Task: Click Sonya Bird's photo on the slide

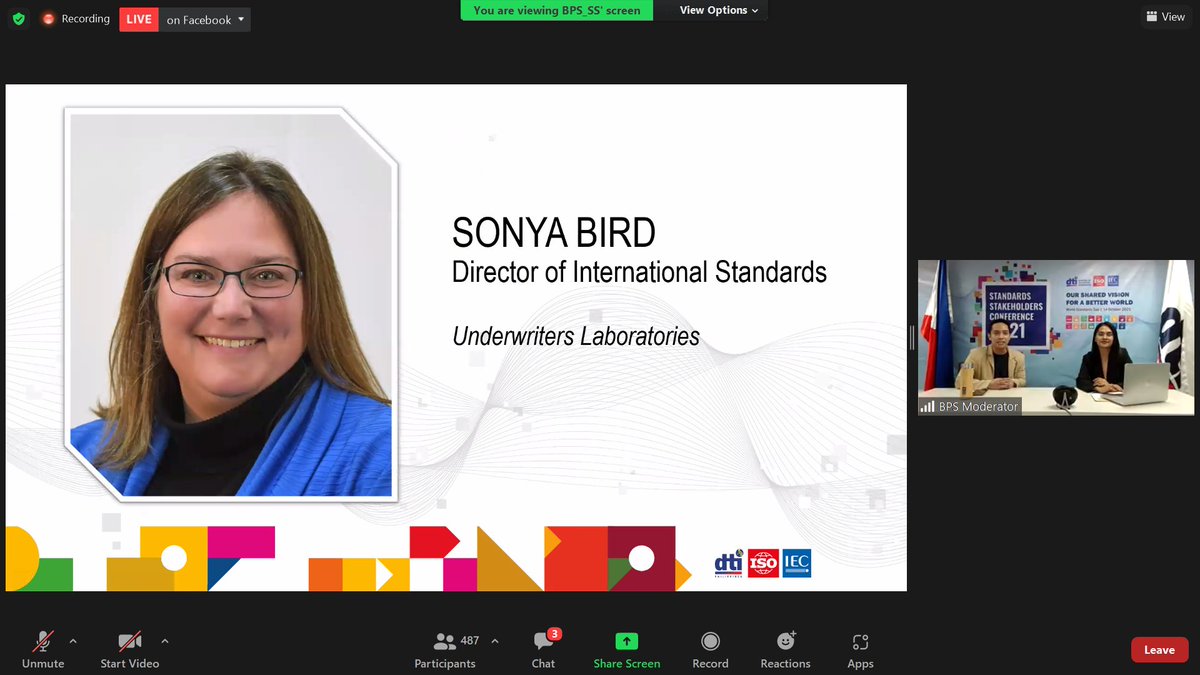Action: click(231, 304)
